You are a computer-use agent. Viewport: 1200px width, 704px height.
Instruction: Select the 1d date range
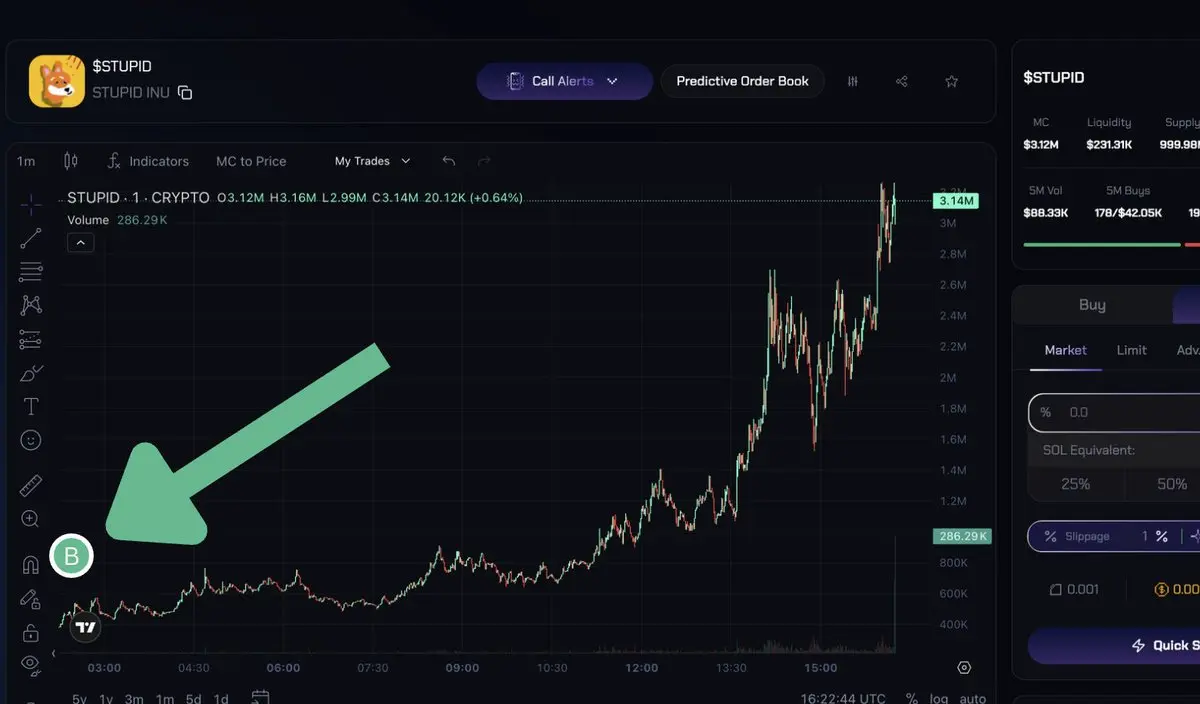click(221, 699)
